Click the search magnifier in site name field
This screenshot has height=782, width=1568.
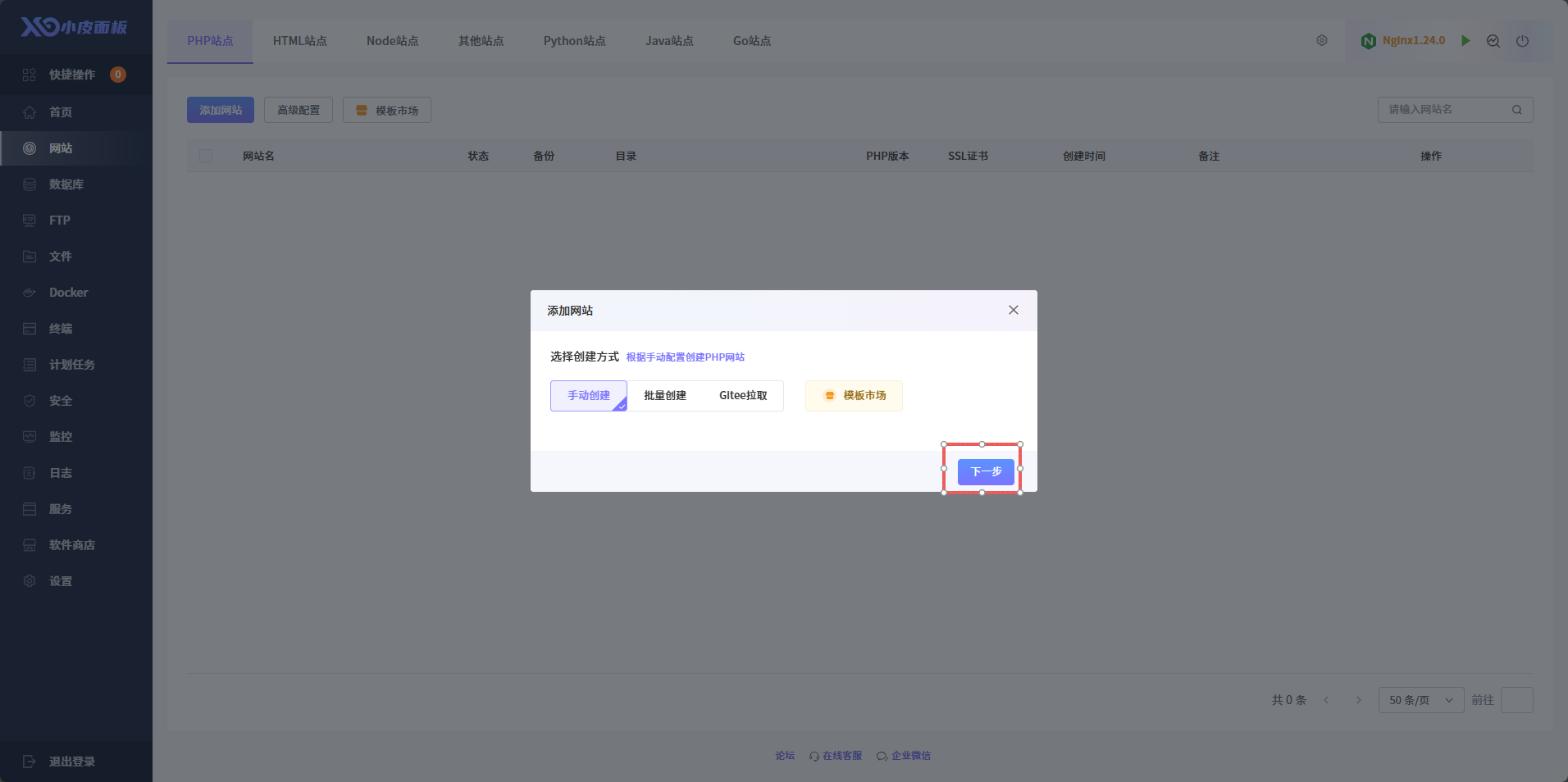[1516, 110]
